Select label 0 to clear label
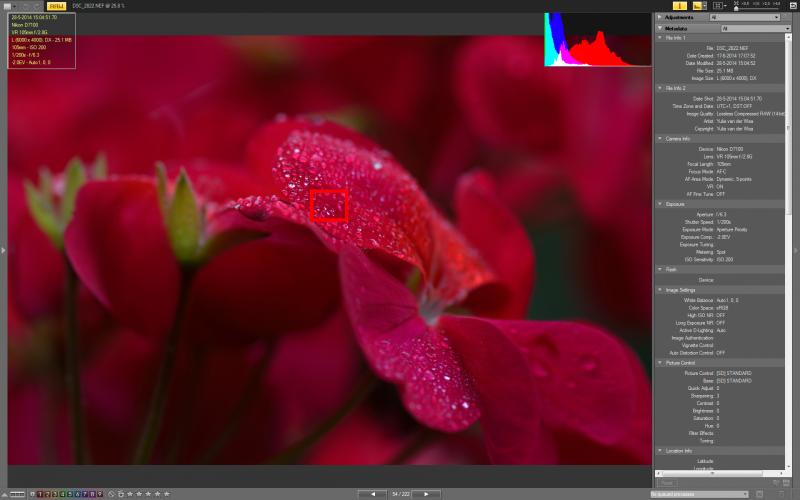Viewport: 800px width, 500px height. coord(32,494)
